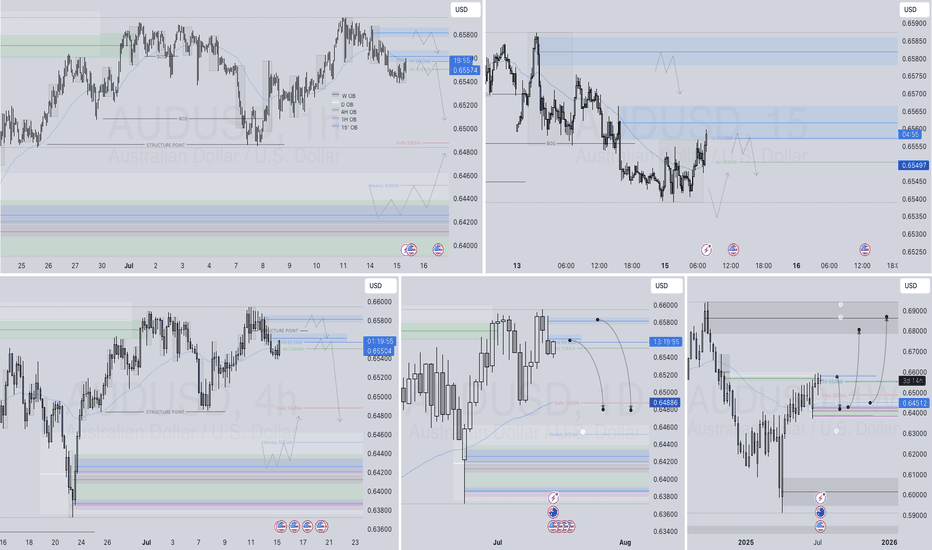This screenshot has height=550, width=932.
Task: Select countdown label 01:19:55 on 4h chart
Action: coord(379,341)
